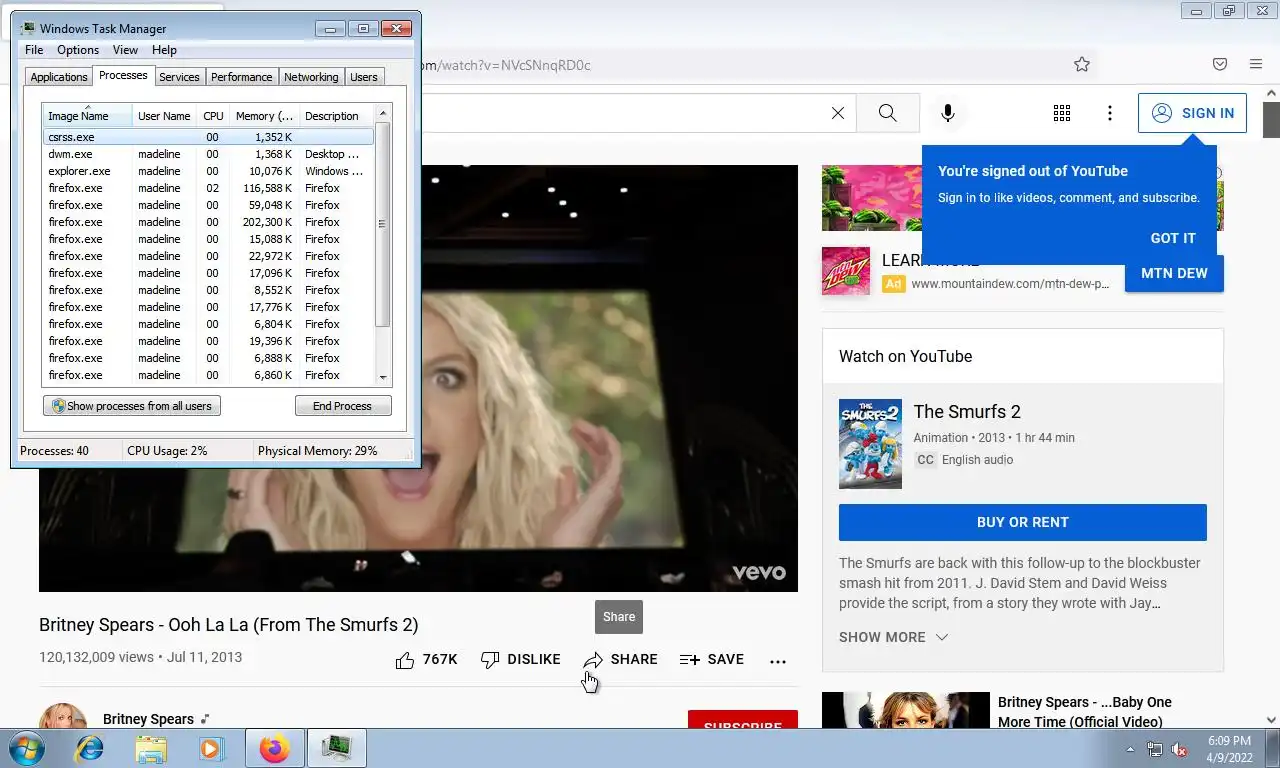Open Windows Explorer folder taskbar icon
Screen dimensions: 1280x768
pos(151,748)
